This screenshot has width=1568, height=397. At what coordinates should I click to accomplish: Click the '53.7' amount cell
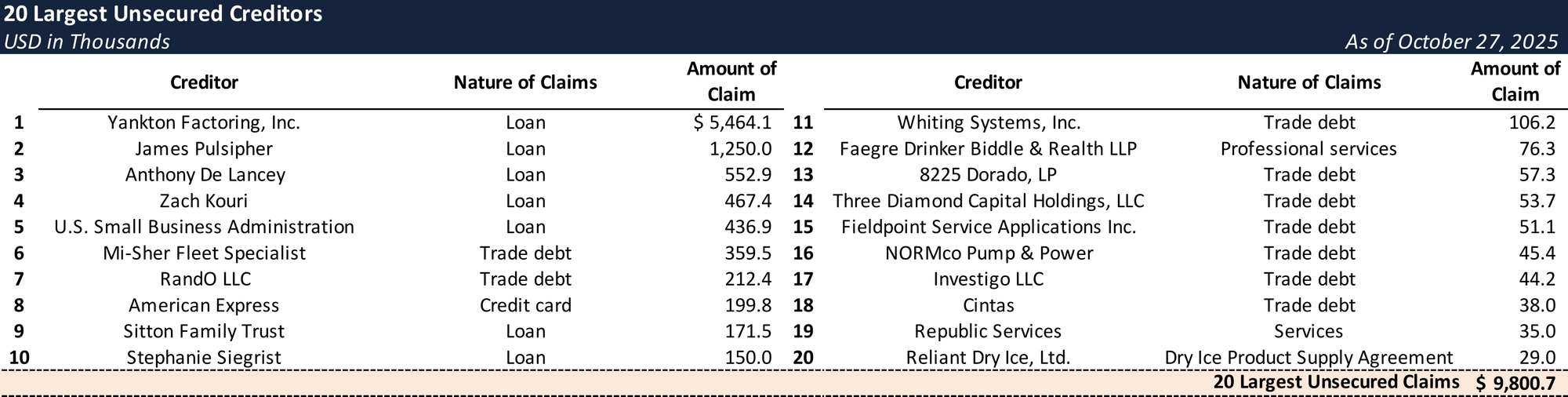tap(1537, 201)
